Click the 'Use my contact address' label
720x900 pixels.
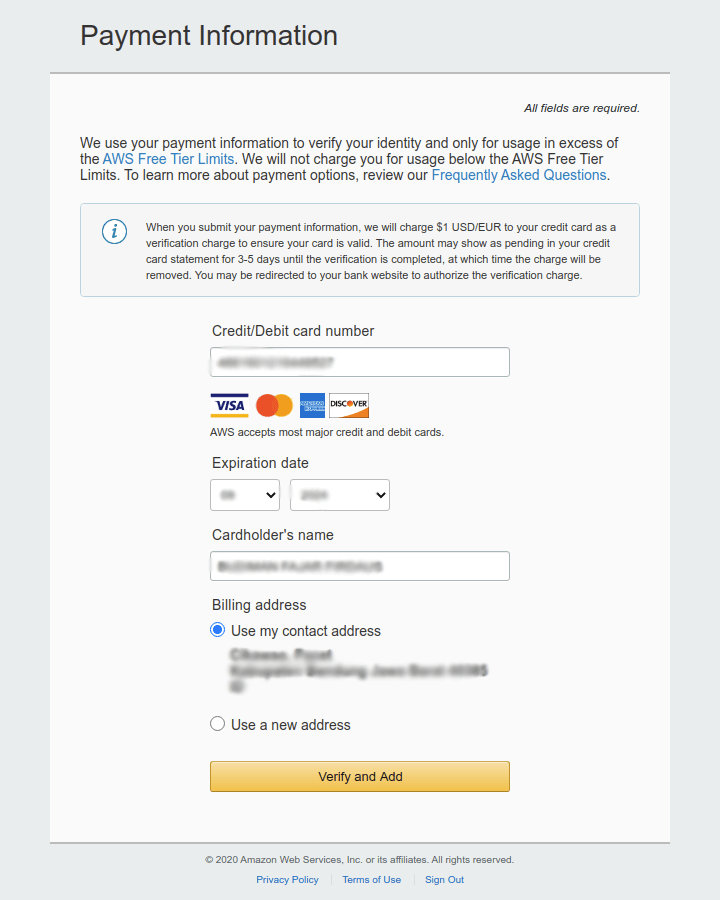click(306, 631)
